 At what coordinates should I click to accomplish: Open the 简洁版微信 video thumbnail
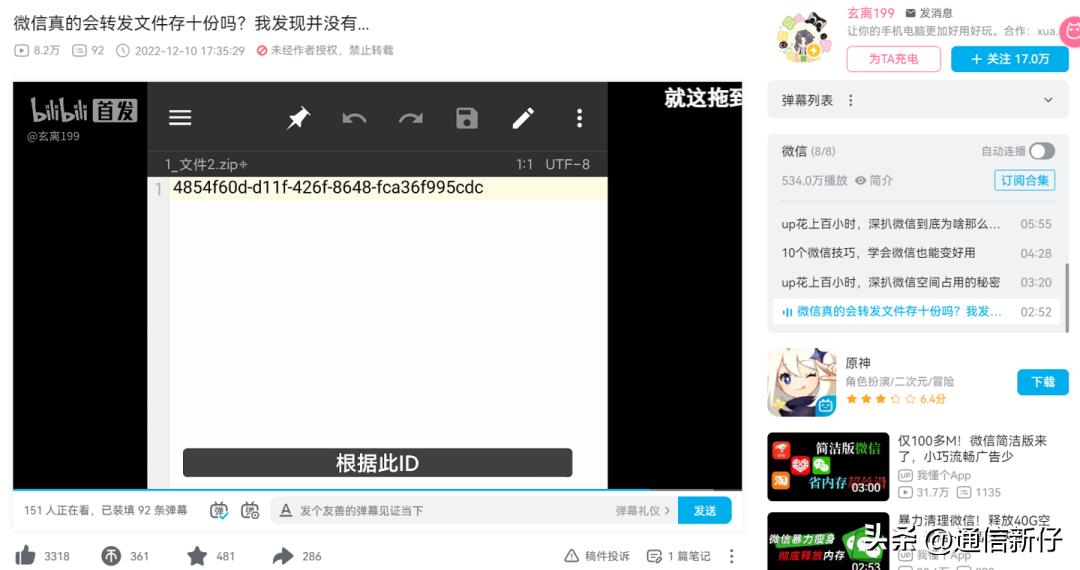pos(828,467)
